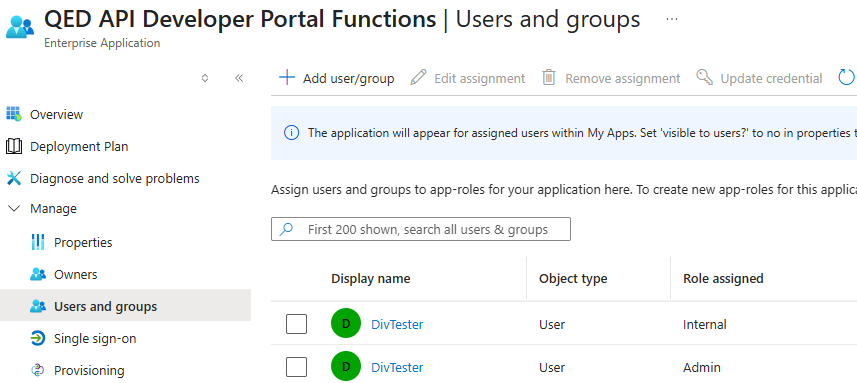
Task: Click Remove assignment button label
Action: 623,79
